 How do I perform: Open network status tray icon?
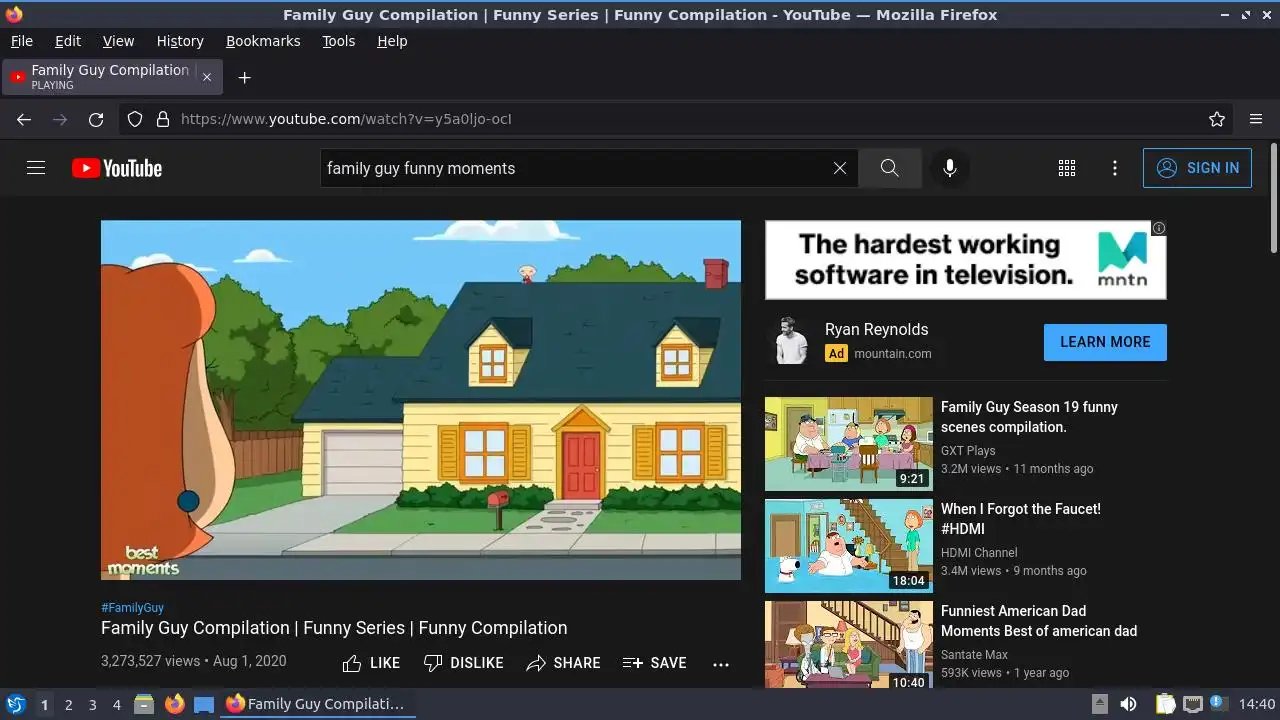pos(1192,704)
